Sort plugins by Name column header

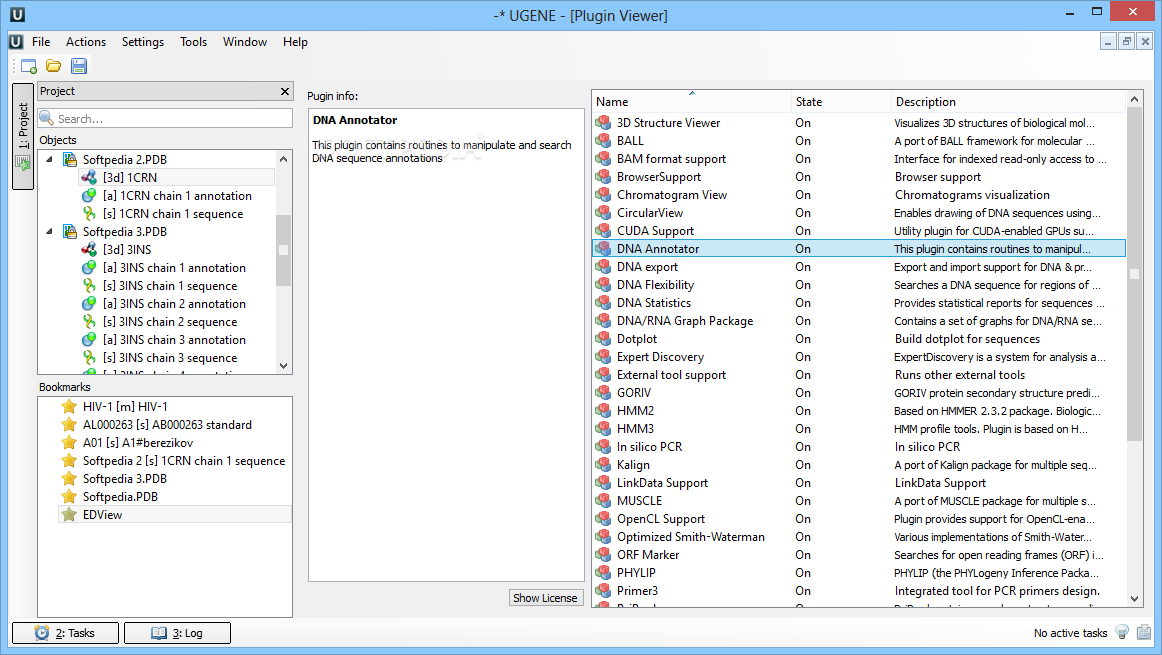[691, 102]
